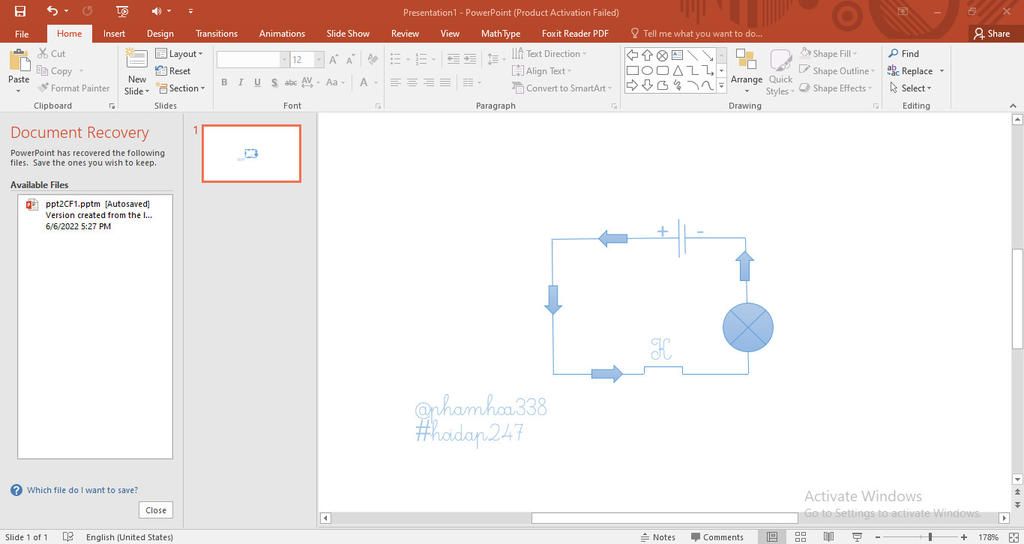The image size is (1024, 544).
Task: Click Which file do I want to save link
Action: pos(82,490)
